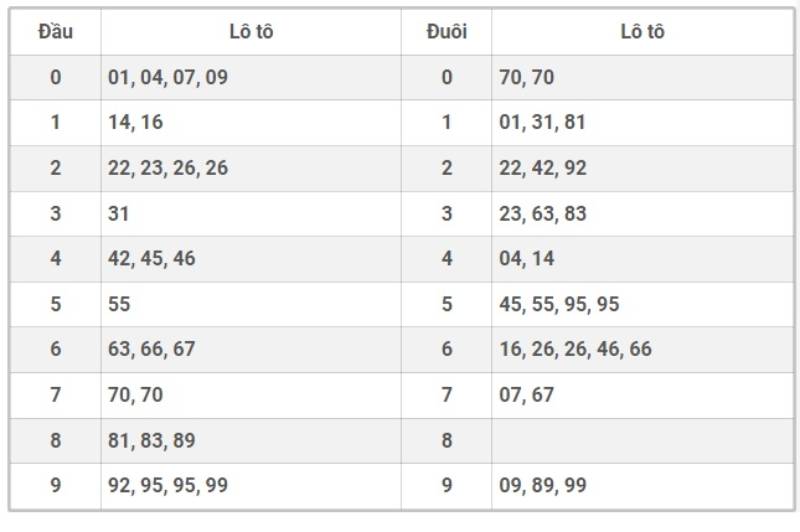Select the 23, 63, 83 cell

point(542,213)
